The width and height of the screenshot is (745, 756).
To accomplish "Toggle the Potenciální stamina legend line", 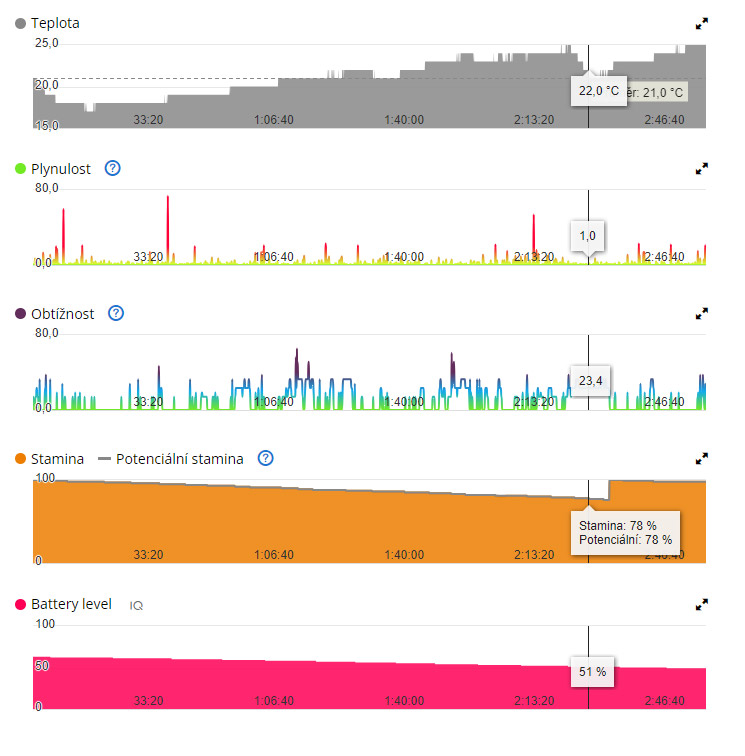I will [x=104, y=459].
